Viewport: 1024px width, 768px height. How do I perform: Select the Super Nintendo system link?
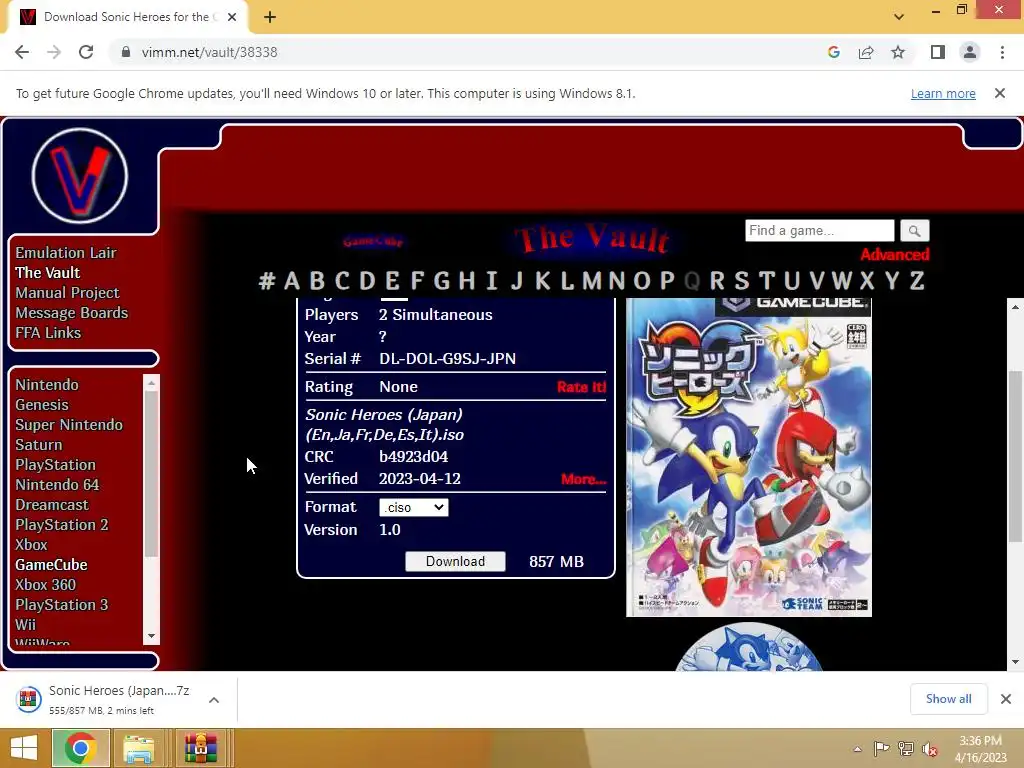(x=69, y=425)
